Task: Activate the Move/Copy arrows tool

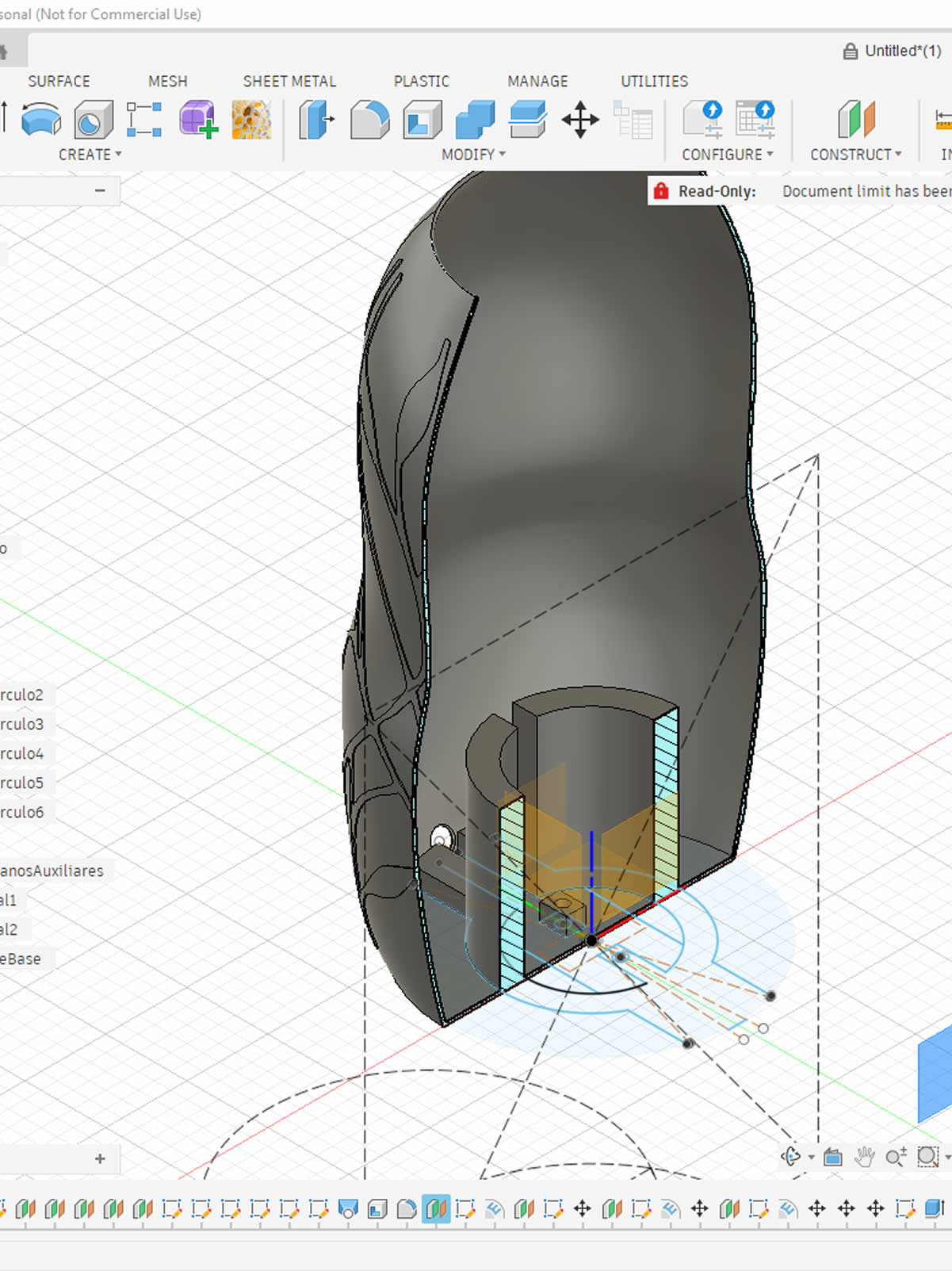Action: pyautogui.click(x=580, y=121)
